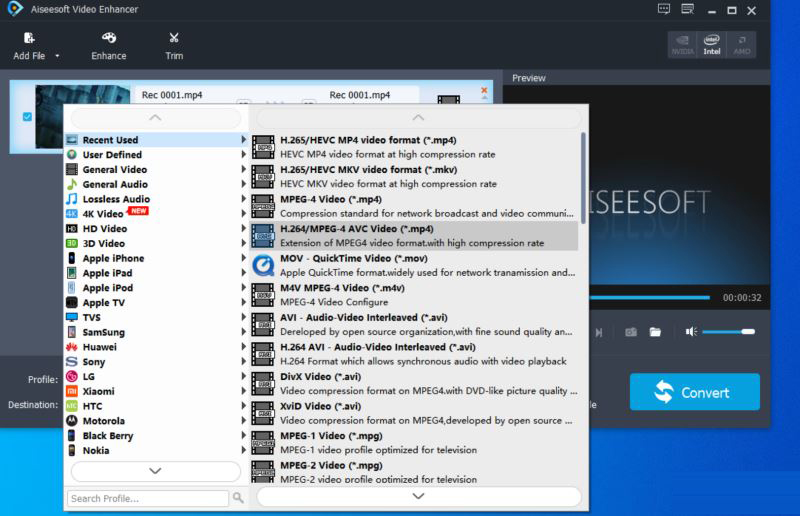
Task: Click the Sony logo icon
Action: click(72, 362)
